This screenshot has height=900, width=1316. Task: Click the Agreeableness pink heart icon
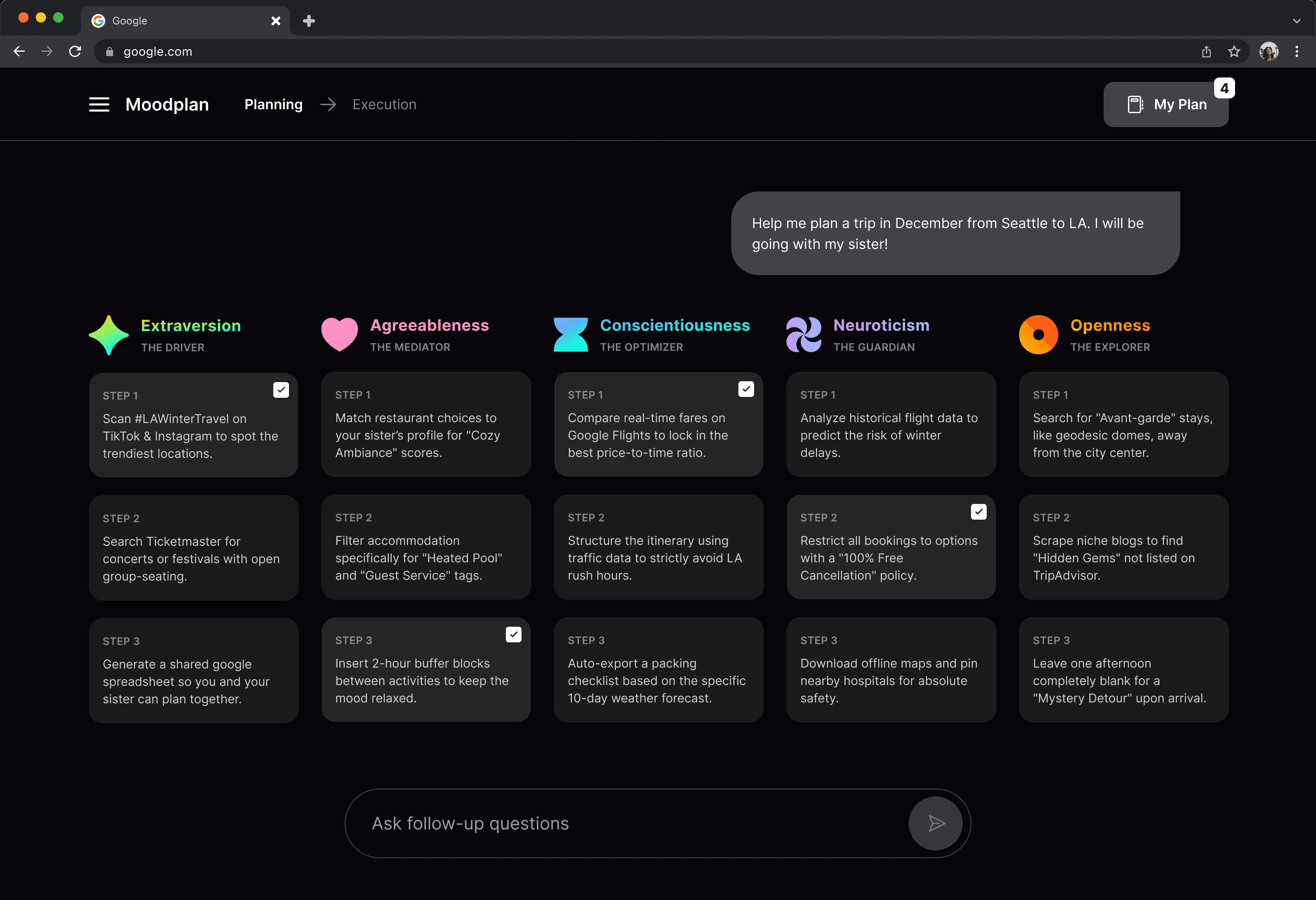click(x=339, y=334)
